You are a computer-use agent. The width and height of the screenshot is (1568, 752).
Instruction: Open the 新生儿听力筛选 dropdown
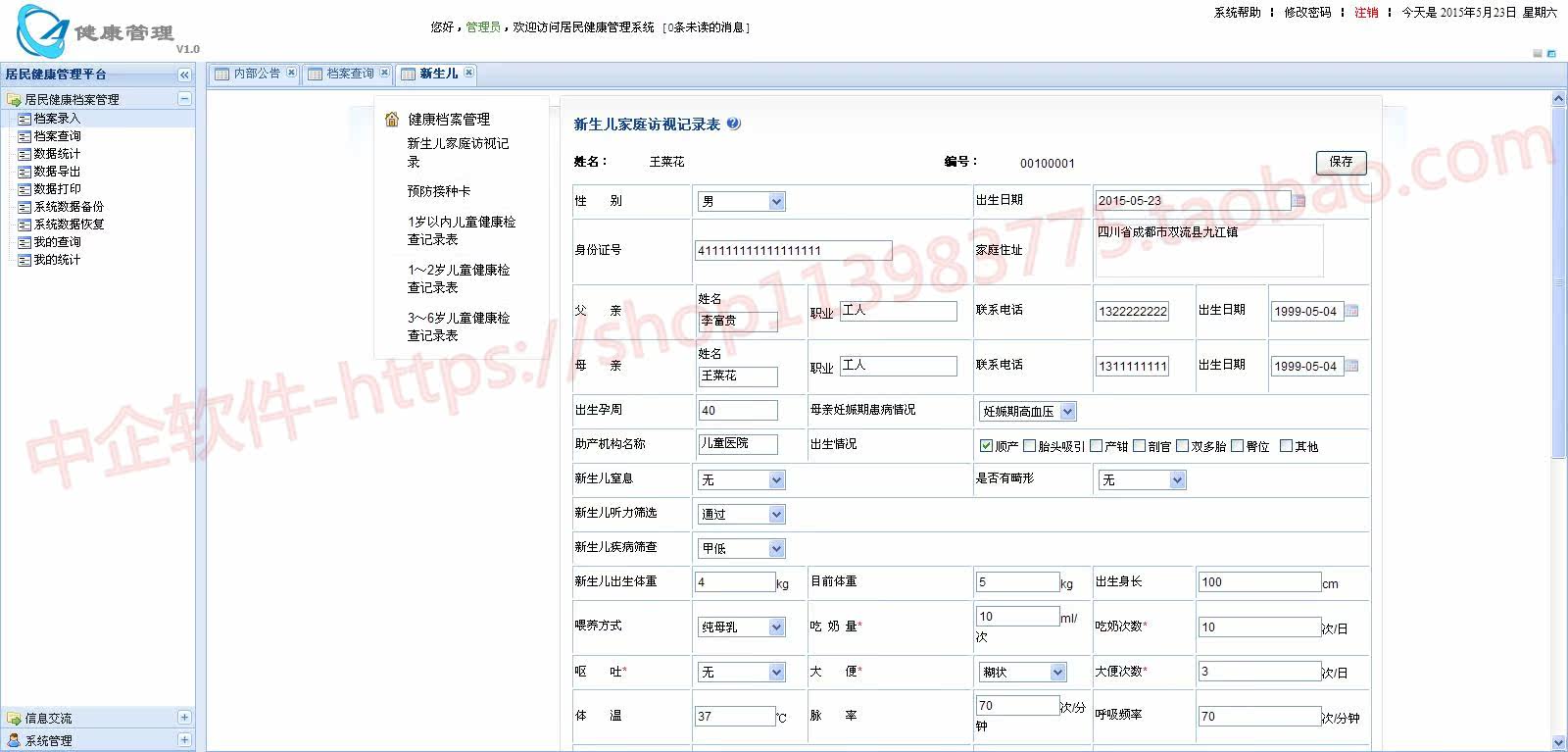742,515
